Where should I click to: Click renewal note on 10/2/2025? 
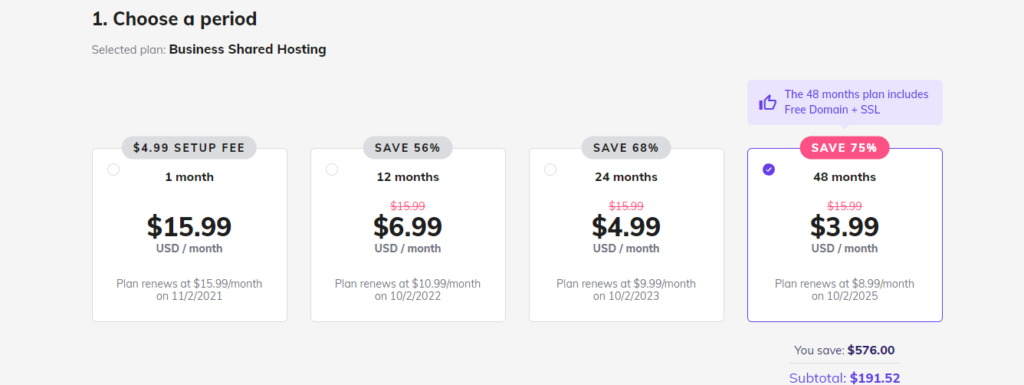point(844,290)
